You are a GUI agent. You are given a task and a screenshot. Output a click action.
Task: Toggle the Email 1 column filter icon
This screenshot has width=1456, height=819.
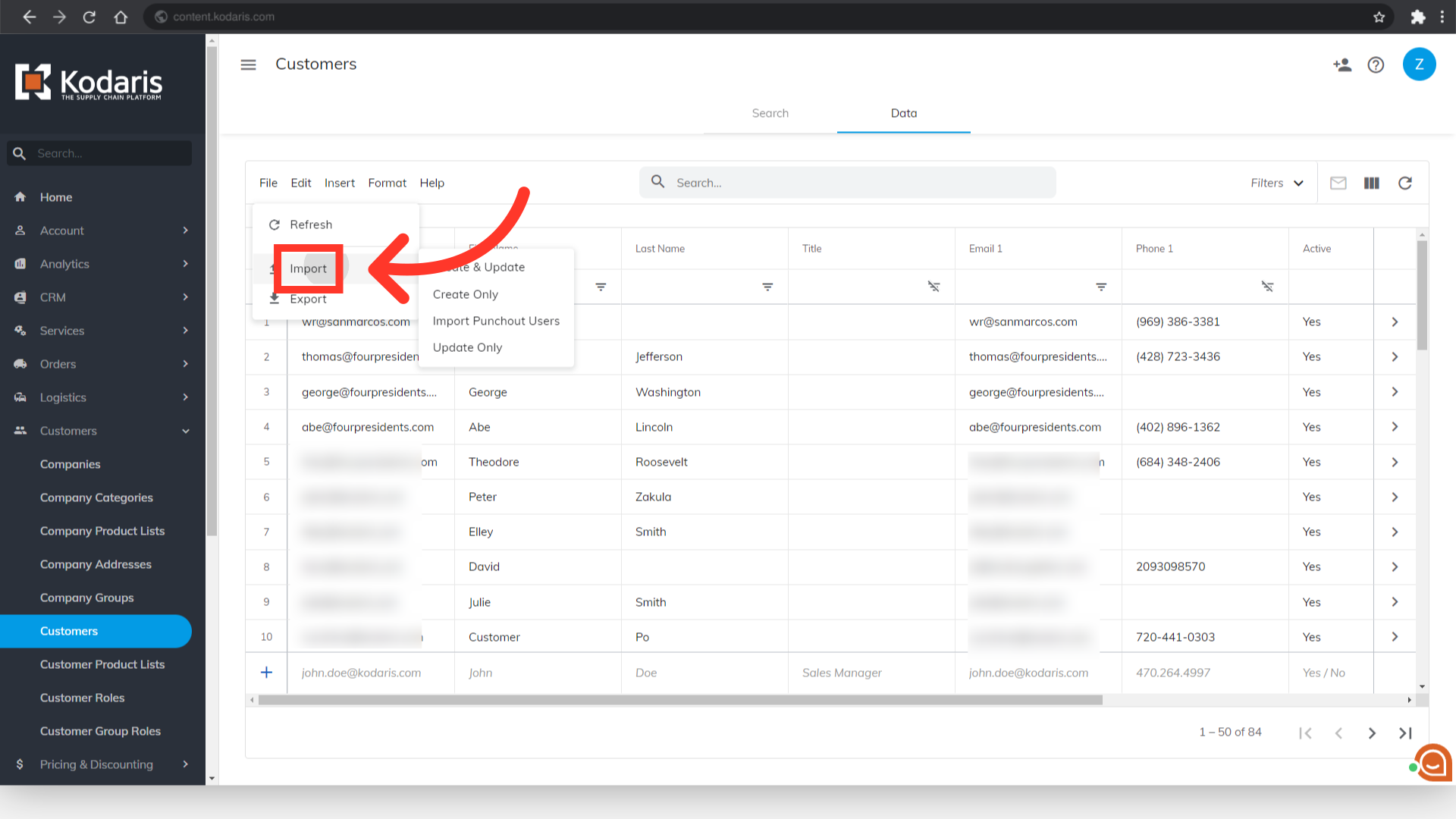click(x=1101, y=287)
